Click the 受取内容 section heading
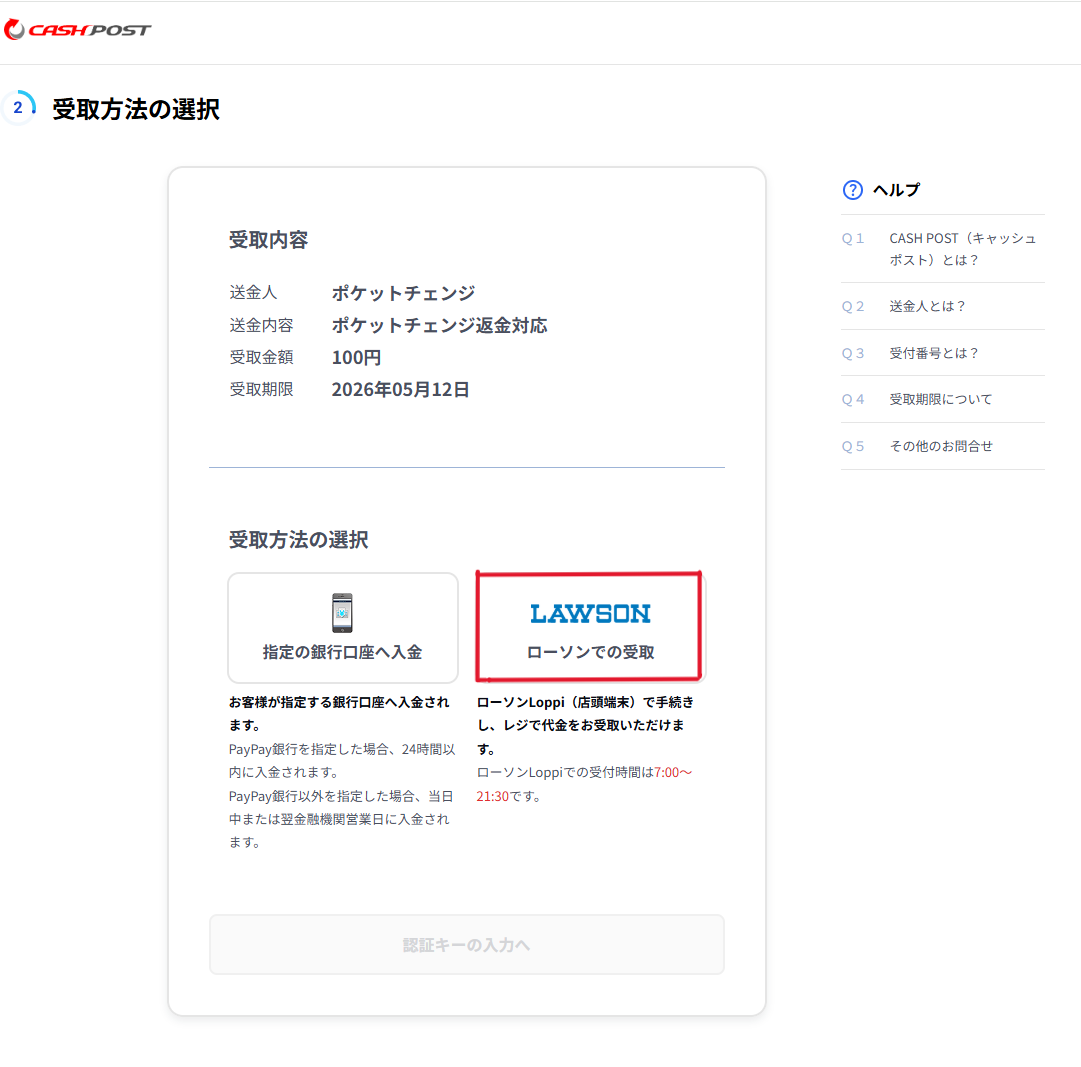Screen dimensions: 1081x1067 tap(268, 240)
